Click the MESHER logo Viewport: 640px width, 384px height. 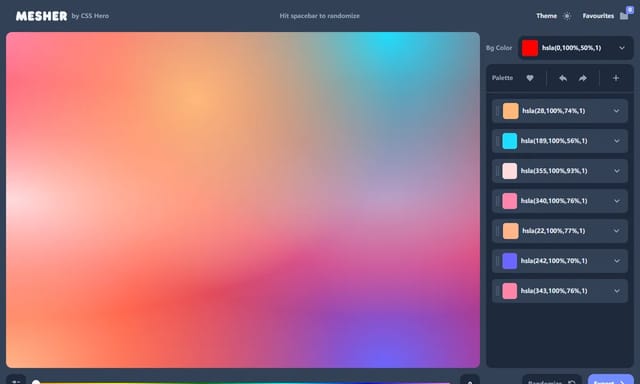click(x=41, y=16)
